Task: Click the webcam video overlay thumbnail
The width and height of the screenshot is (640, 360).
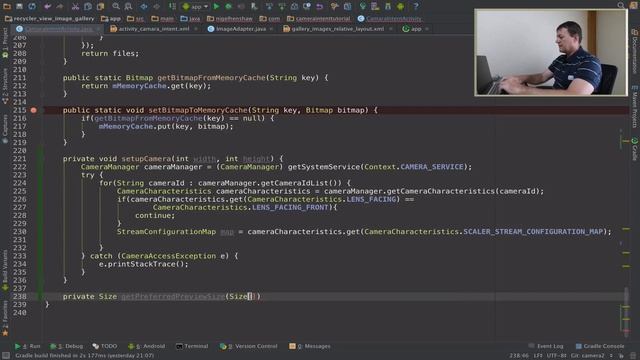Action: [551, 53]
